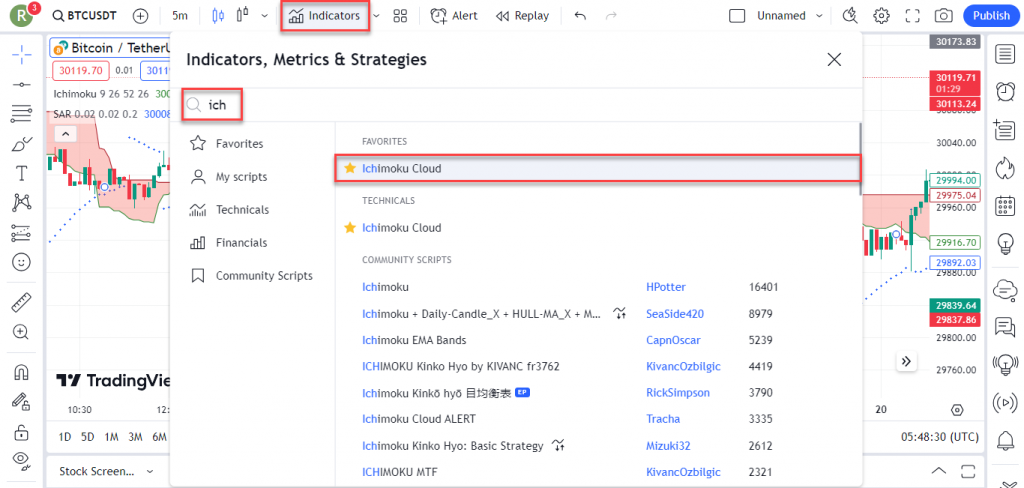Open author HPotter's profile link
The height and width of the screenshot is (488, 1024).
coord(665,287)
